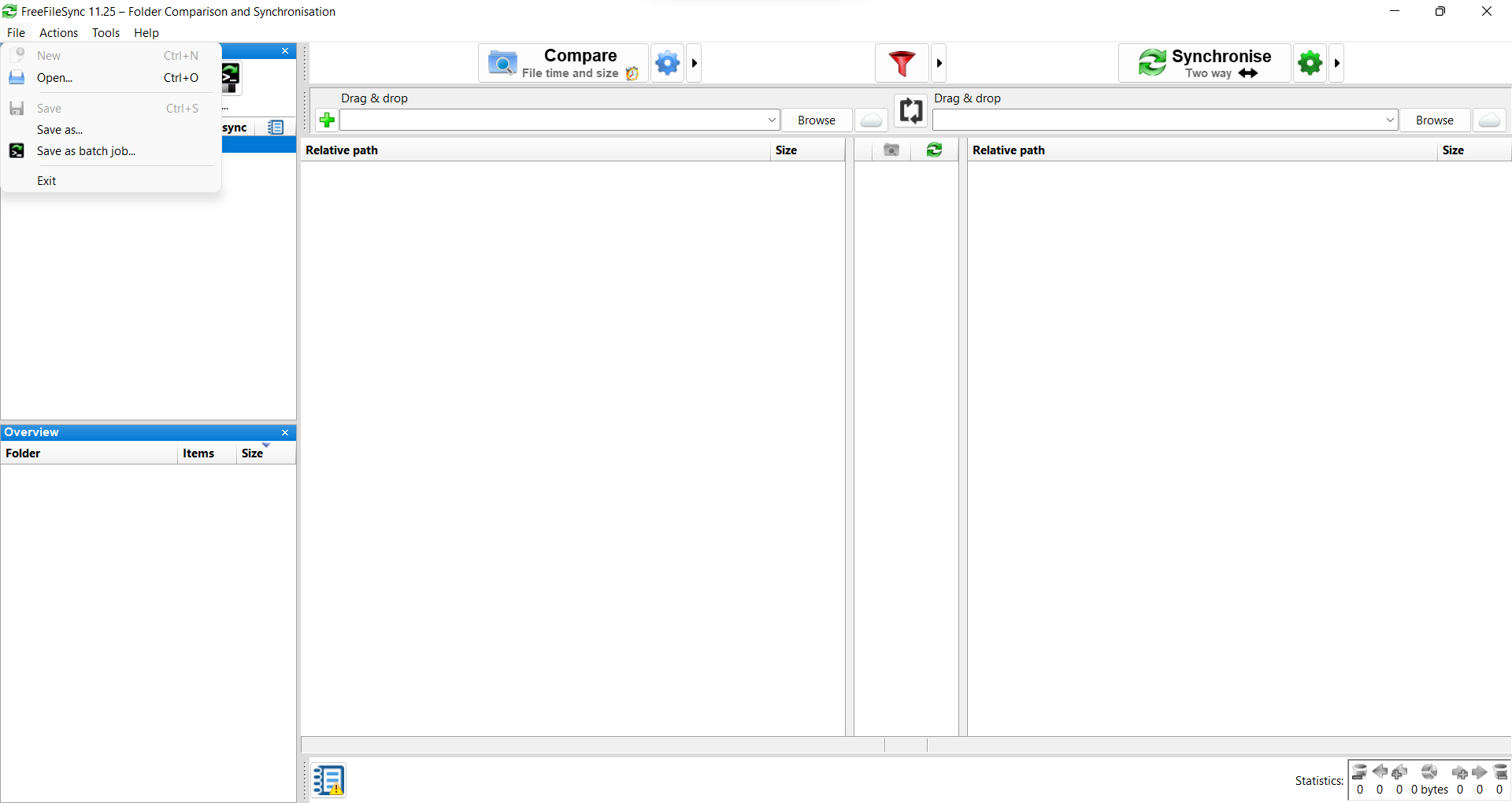Click create-right plus arrow statistics icon

[x=1460, y=772]
